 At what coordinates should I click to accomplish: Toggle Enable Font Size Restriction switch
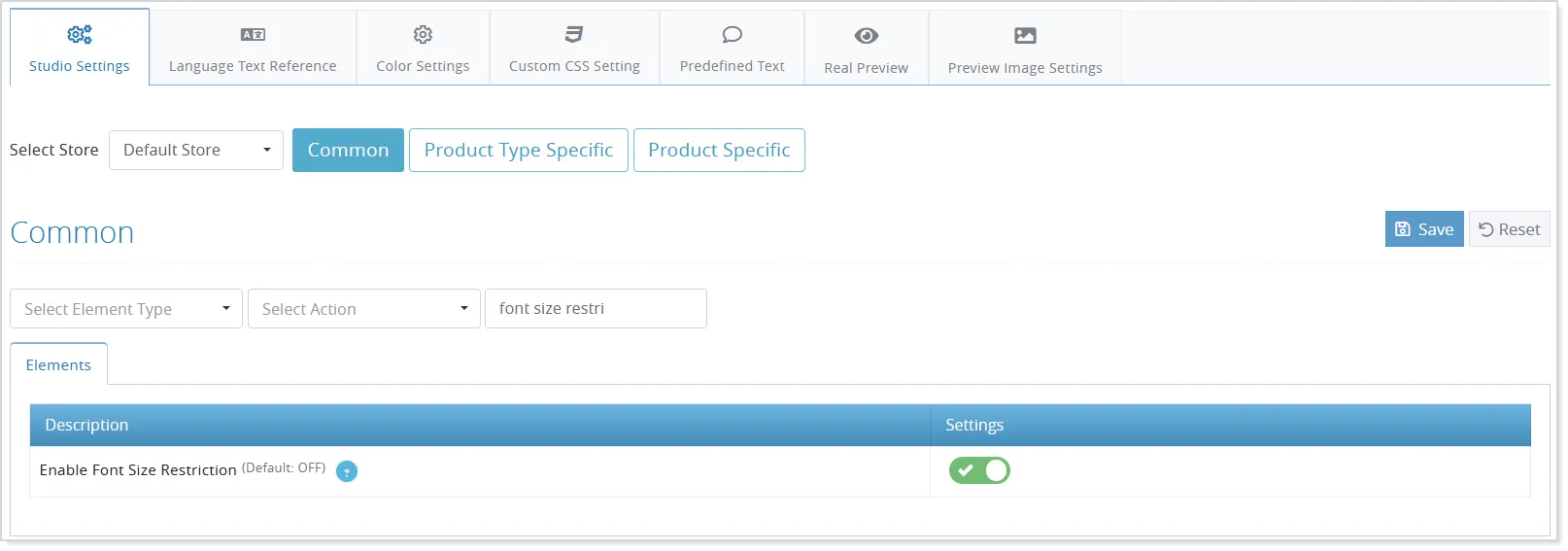979,470
